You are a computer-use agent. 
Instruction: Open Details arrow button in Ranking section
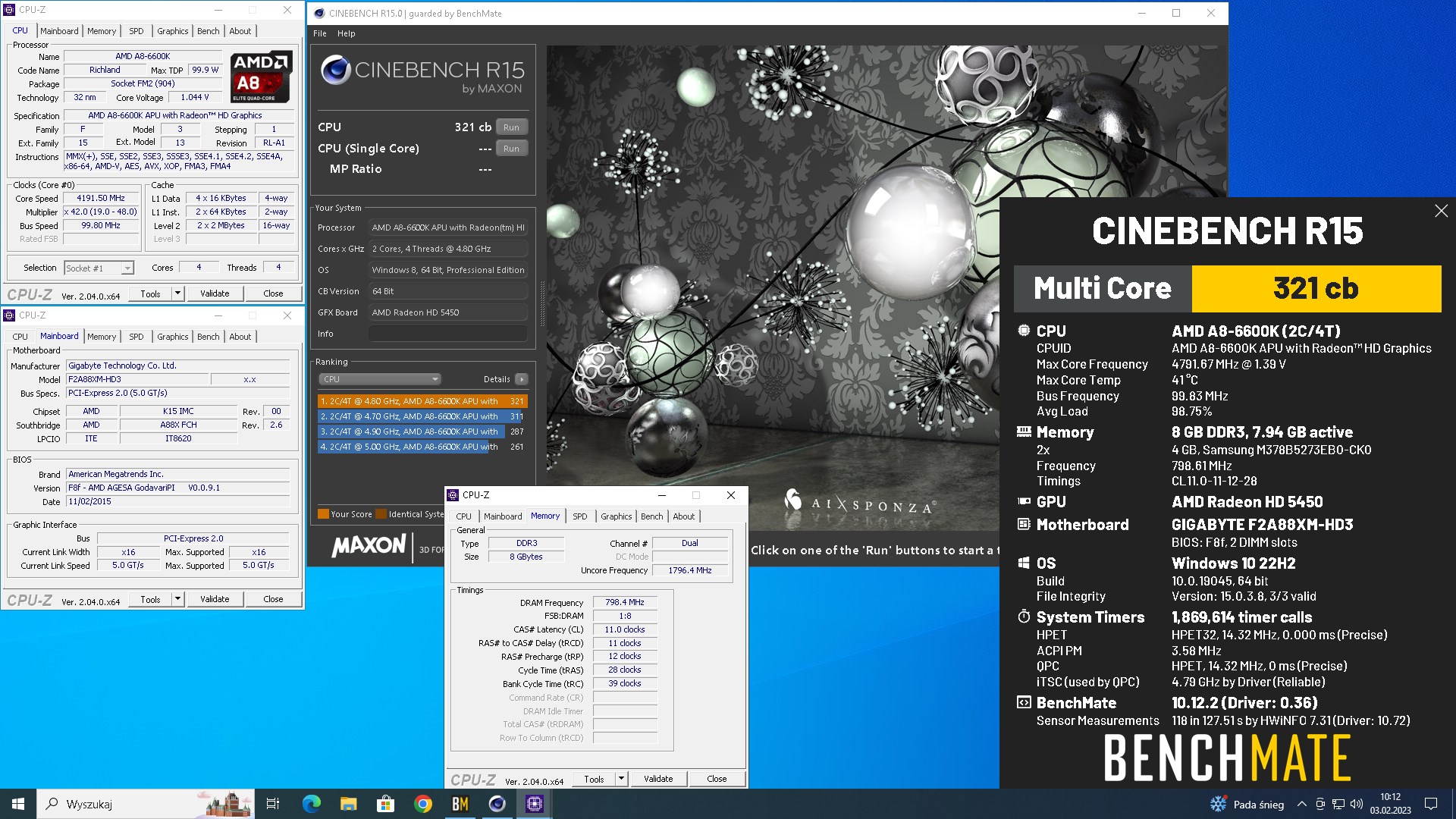pyautogui.click(x=521, y=379)
